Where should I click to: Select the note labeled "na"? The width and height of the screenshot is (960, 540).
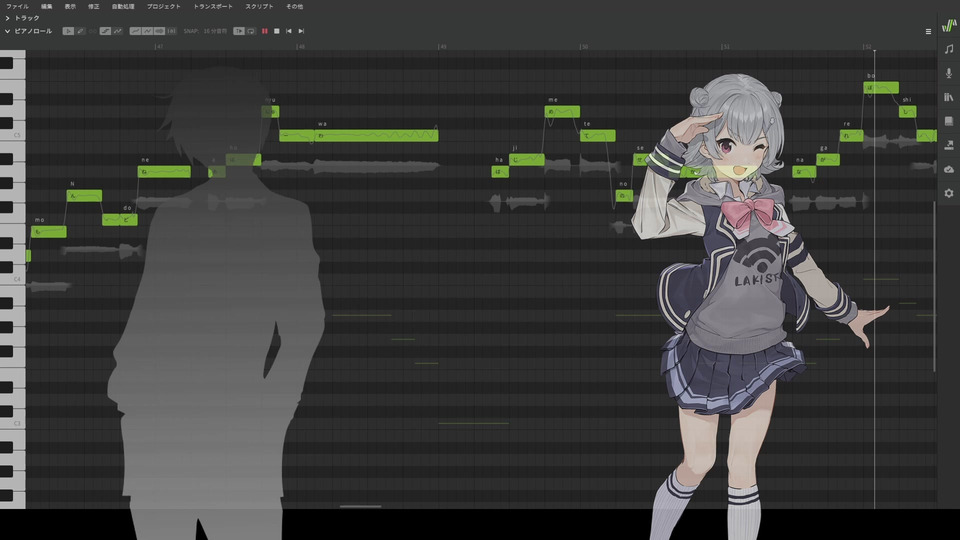point(804,172)
